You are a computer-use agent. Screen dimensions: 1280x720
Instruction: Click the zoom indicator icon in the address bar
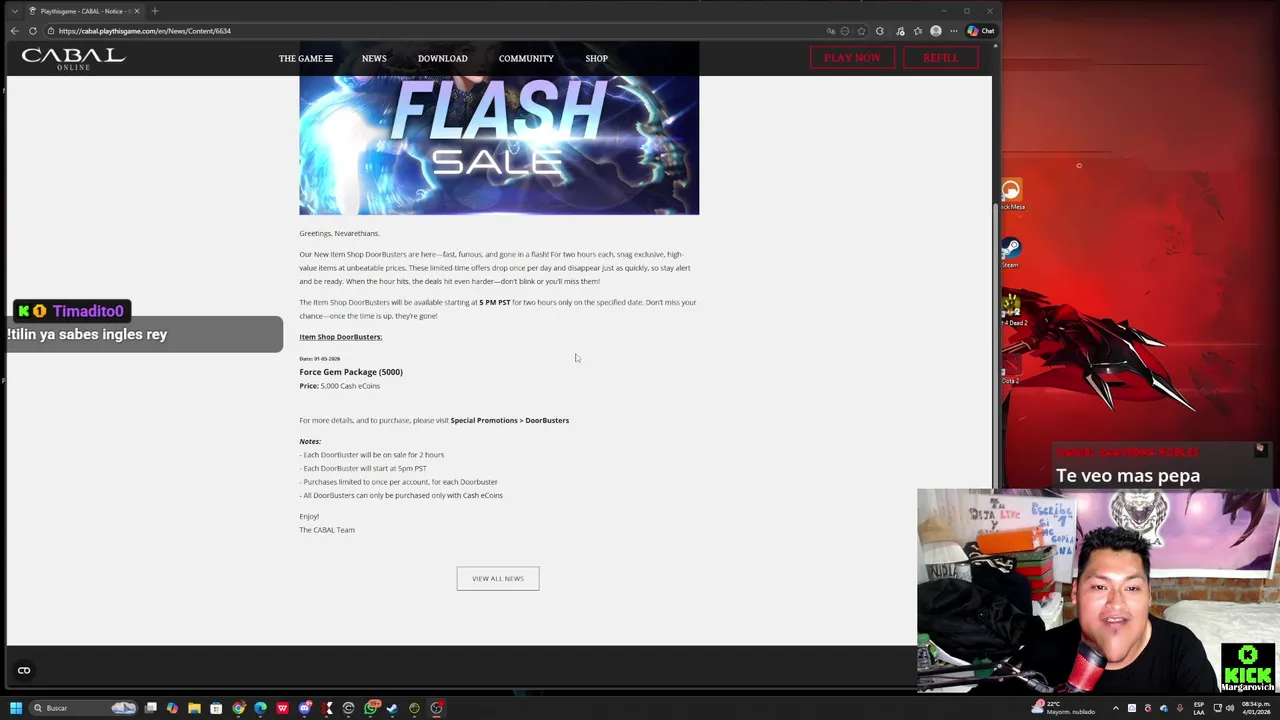point(845,31)
